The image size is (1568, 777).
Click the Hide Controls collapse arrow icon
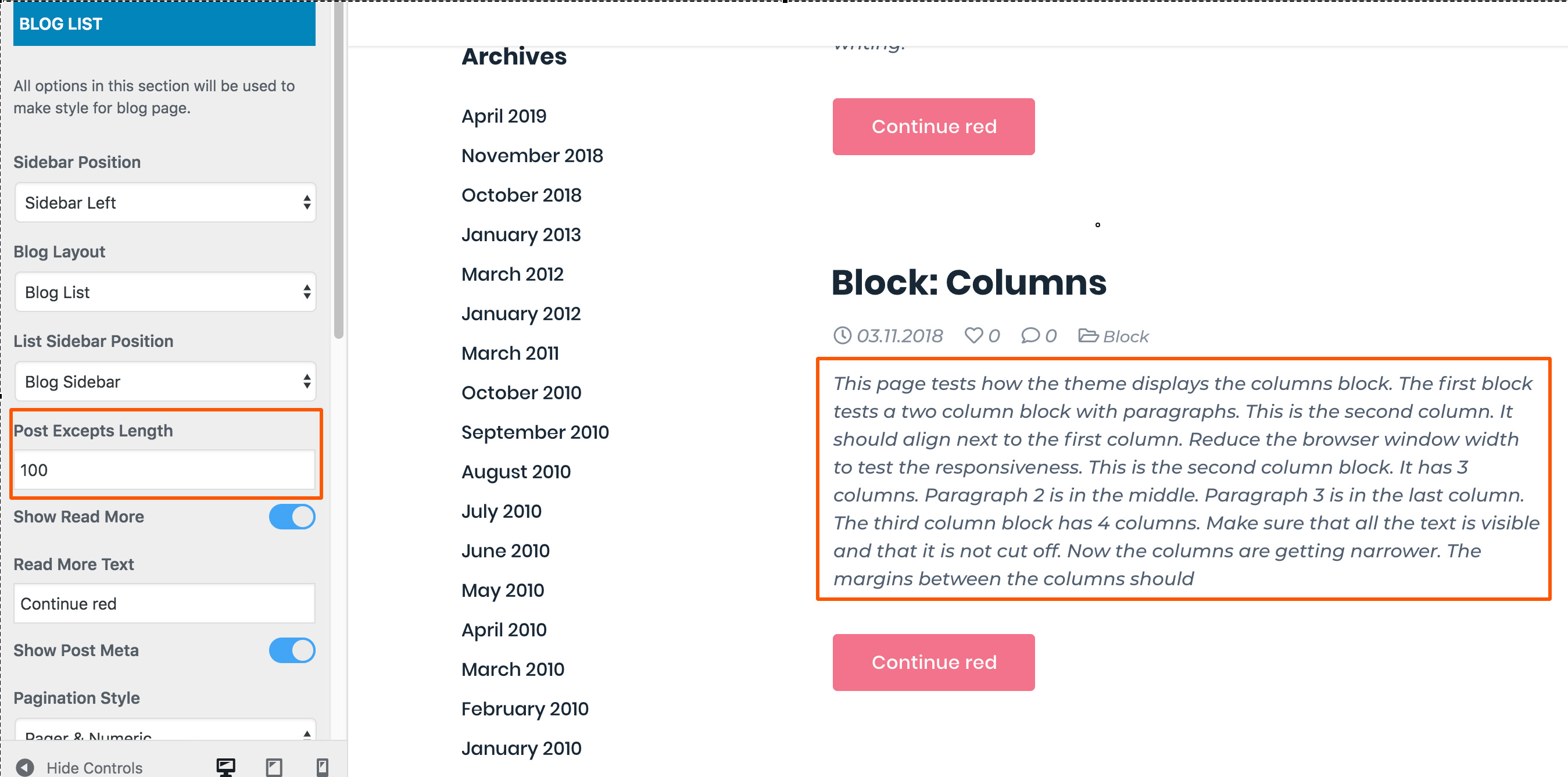25,767
